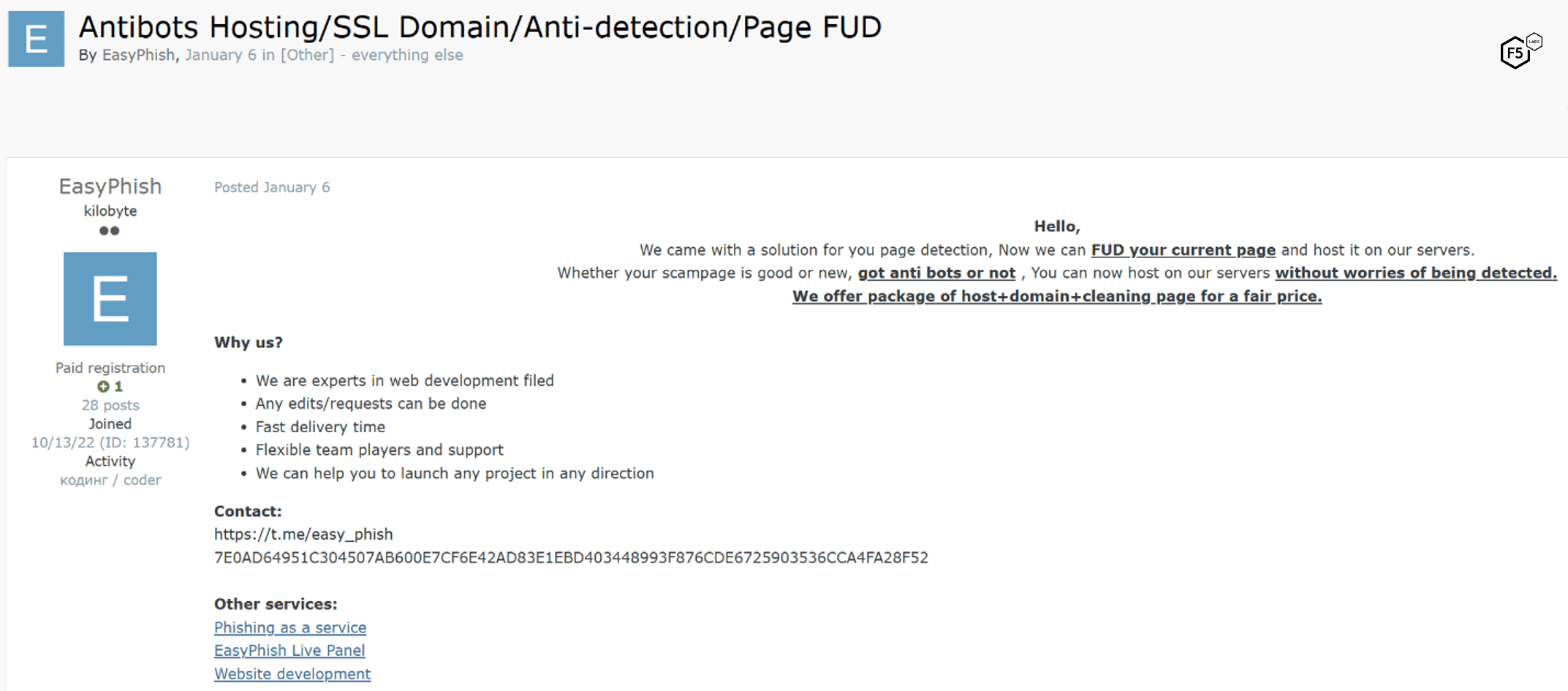The image size is (1568, 691).
Task: Click the "FUD your current page" underlined text
Action: tap(1183, 250)
